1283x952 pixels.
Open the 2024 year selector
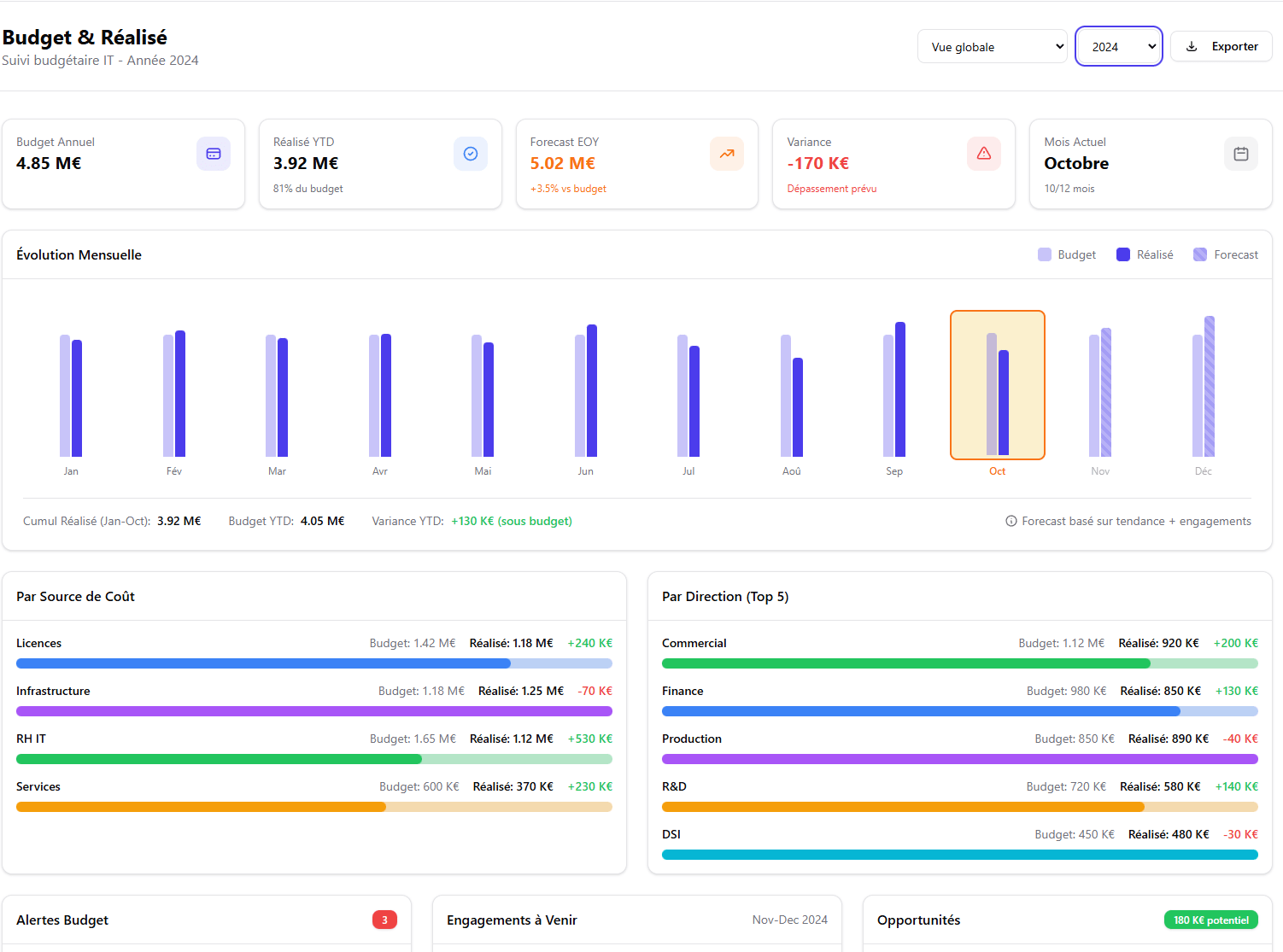(x=1118, y=47)
